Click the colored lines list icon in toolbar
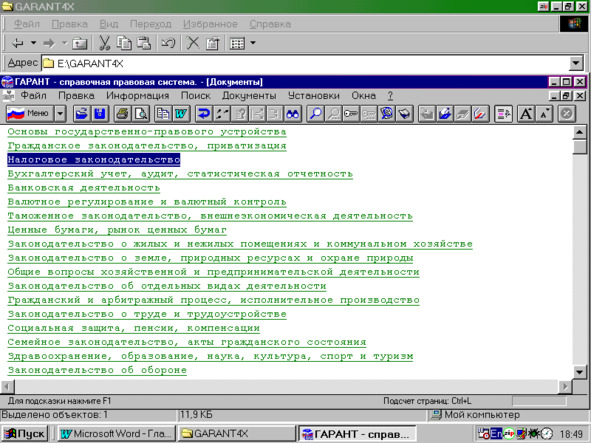Image resolution: width=591 pixels, height=443 pixels. [x=503, y=113]
